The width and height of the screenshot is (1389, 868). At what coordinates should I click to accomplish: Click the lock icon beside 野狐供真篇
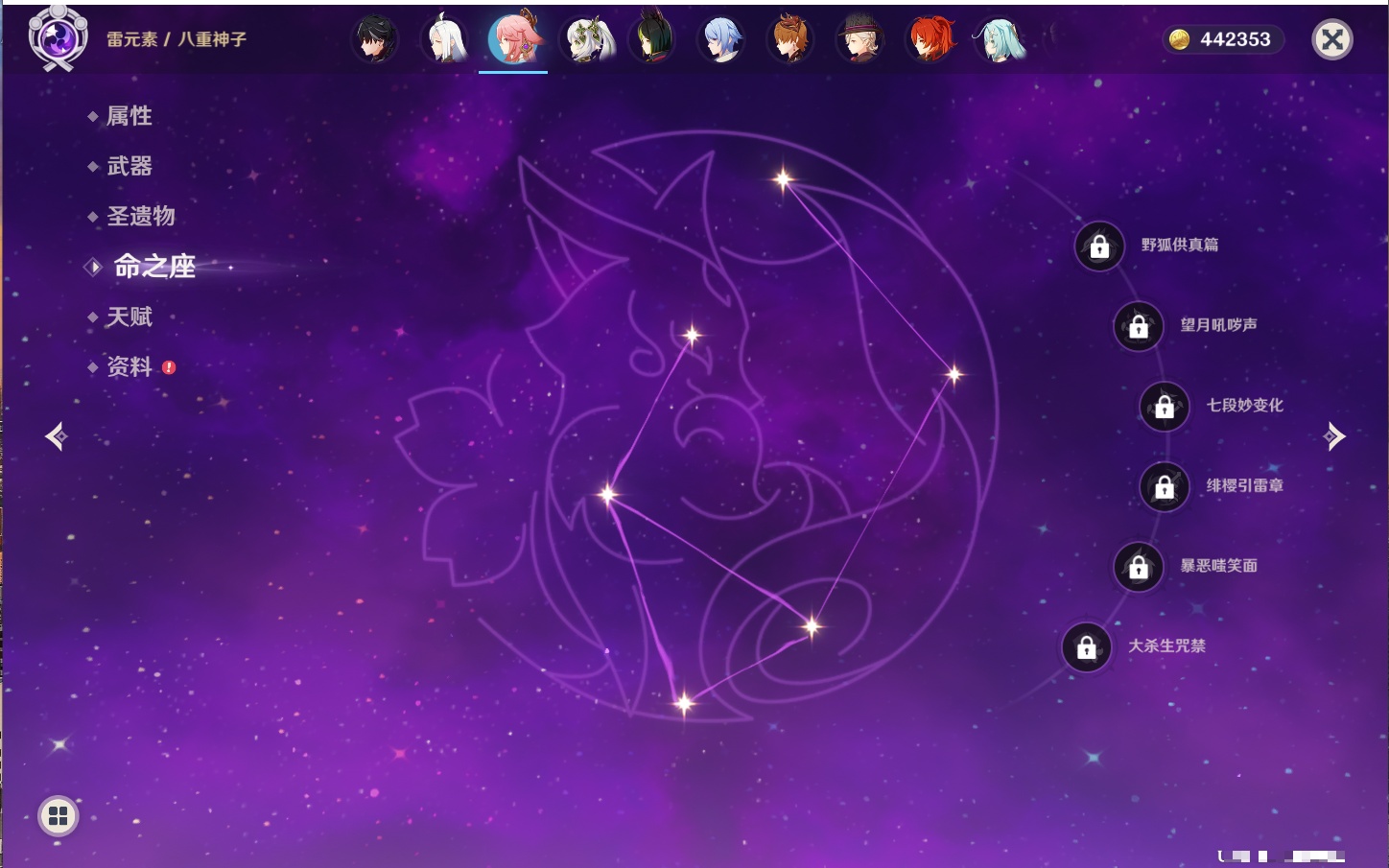click(1099, 246)
